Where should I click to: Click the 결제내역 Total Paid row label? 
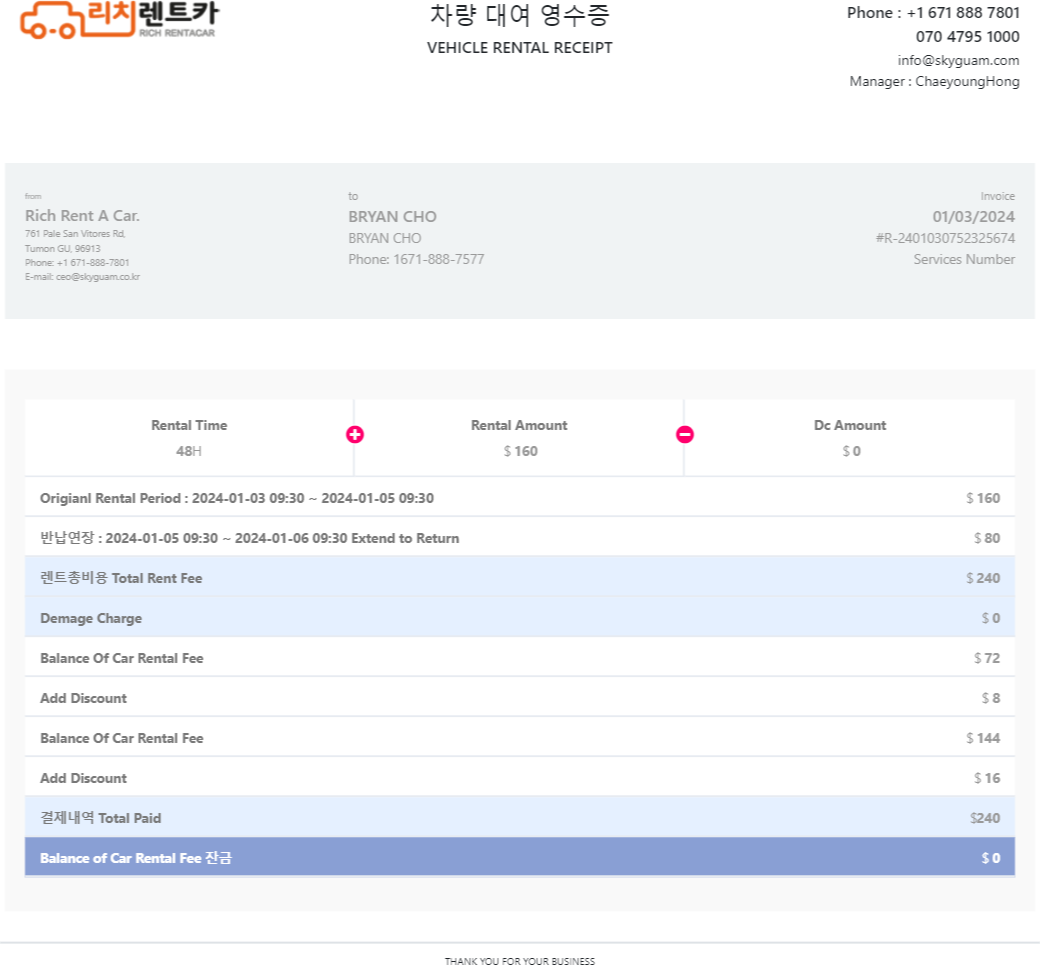(x=100, y=818)
